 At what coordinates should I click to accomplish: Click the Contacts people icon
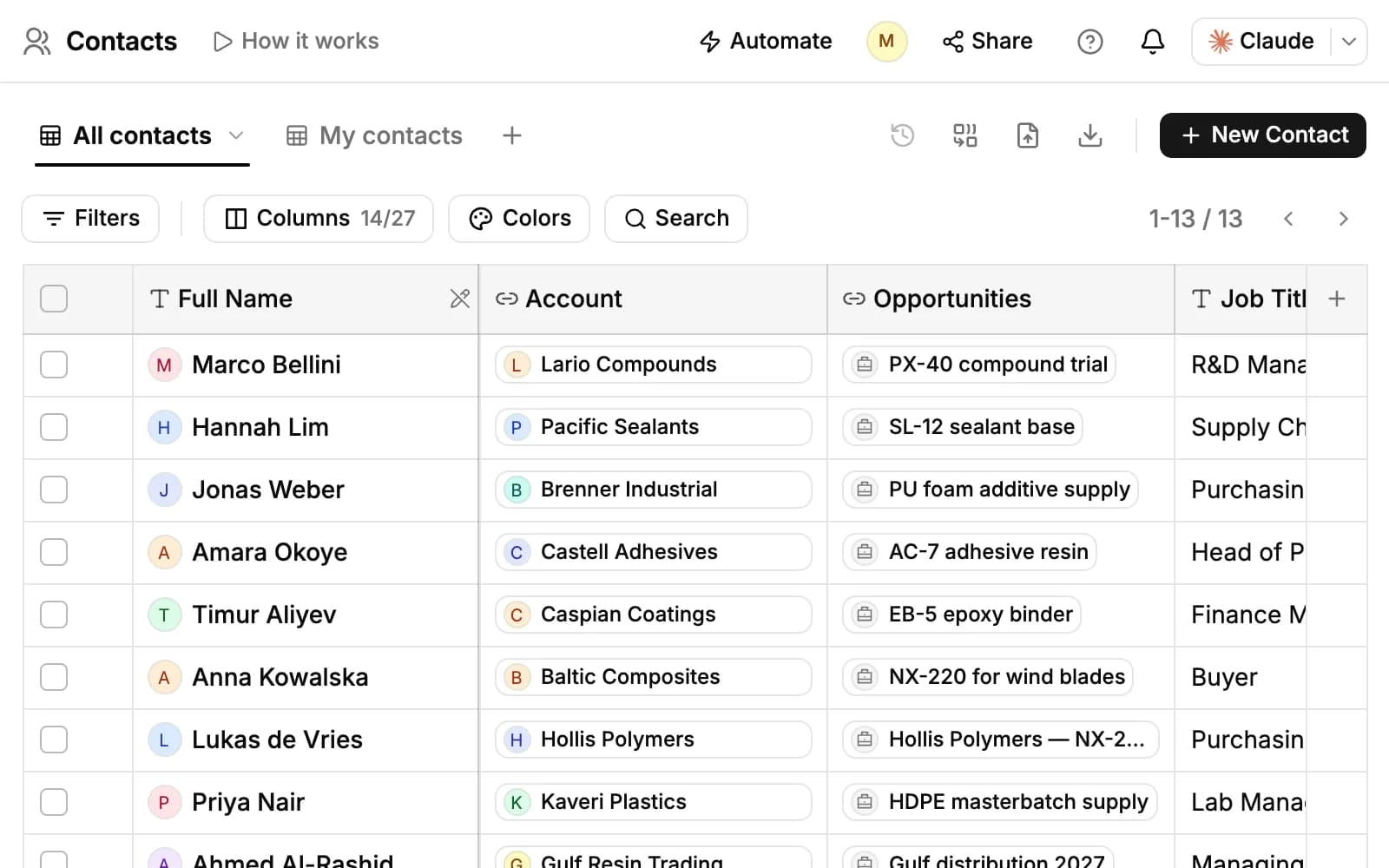click(37, 41)
